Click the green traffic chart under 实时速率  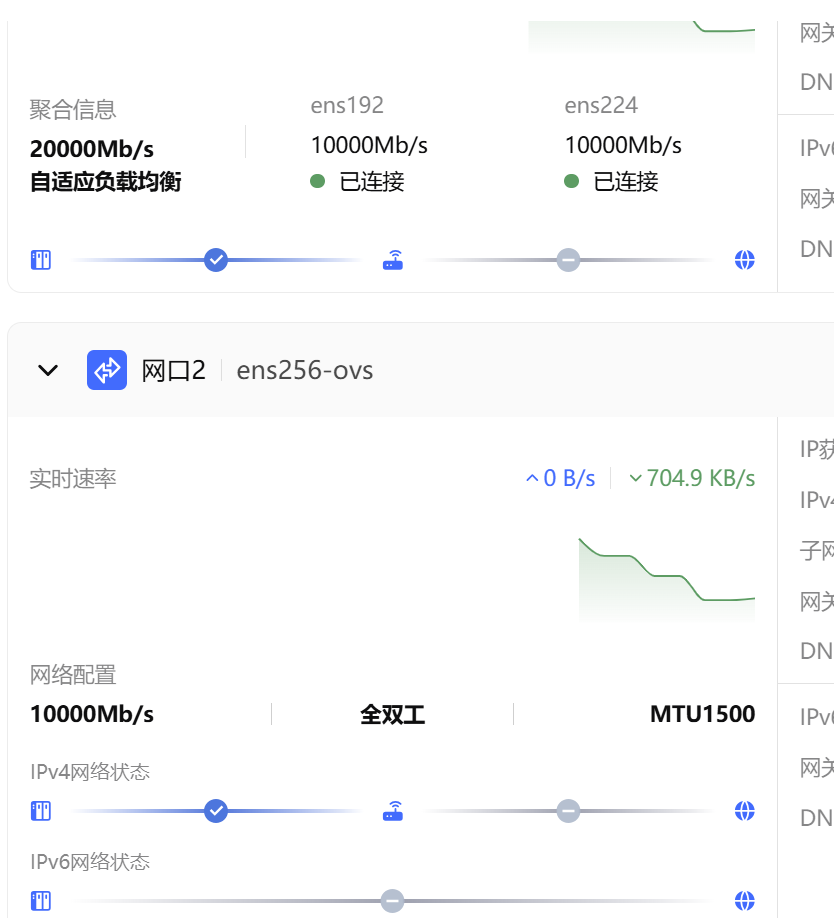pyautogui.click(x=666, y=579)
